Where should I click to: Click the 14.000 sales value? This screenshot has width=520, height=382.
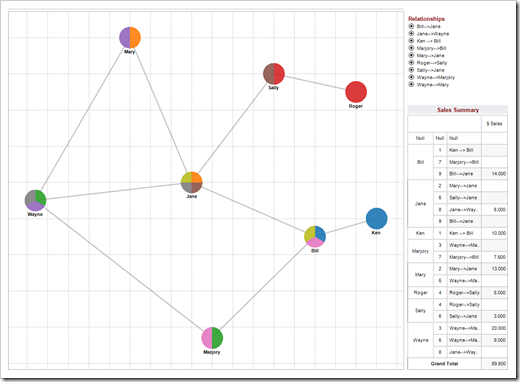(498, 174)
